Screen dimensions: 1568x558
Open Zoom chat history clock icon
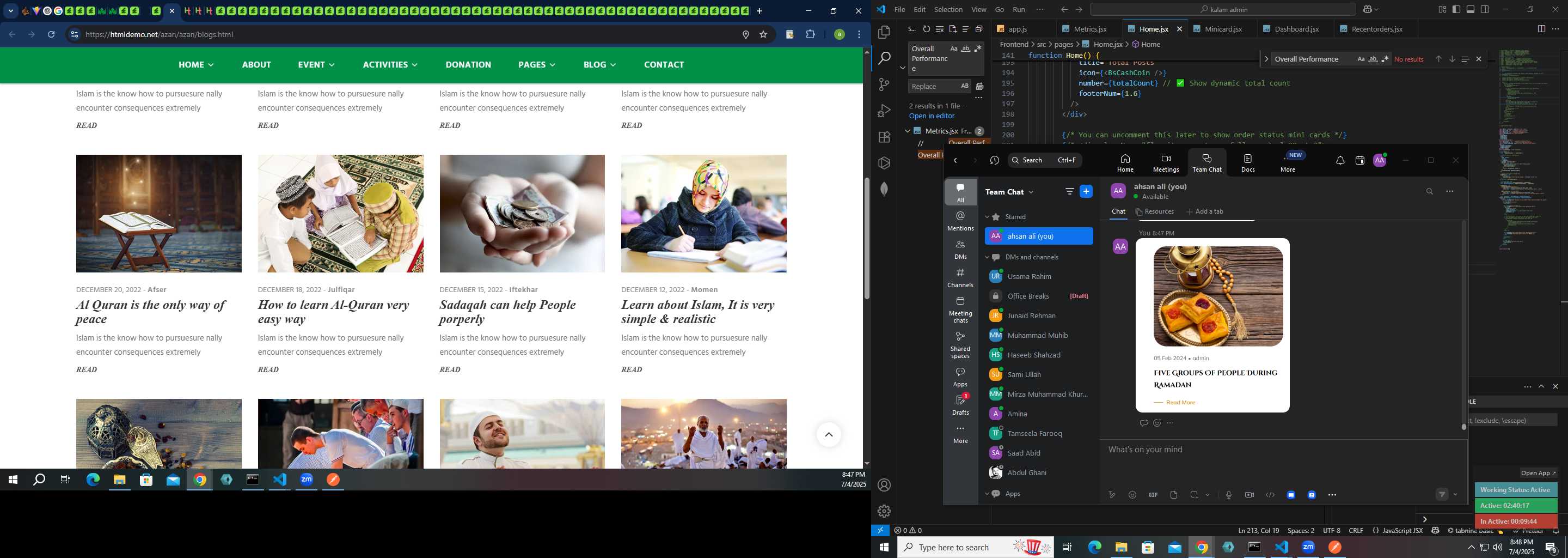[x=995, y=160]
